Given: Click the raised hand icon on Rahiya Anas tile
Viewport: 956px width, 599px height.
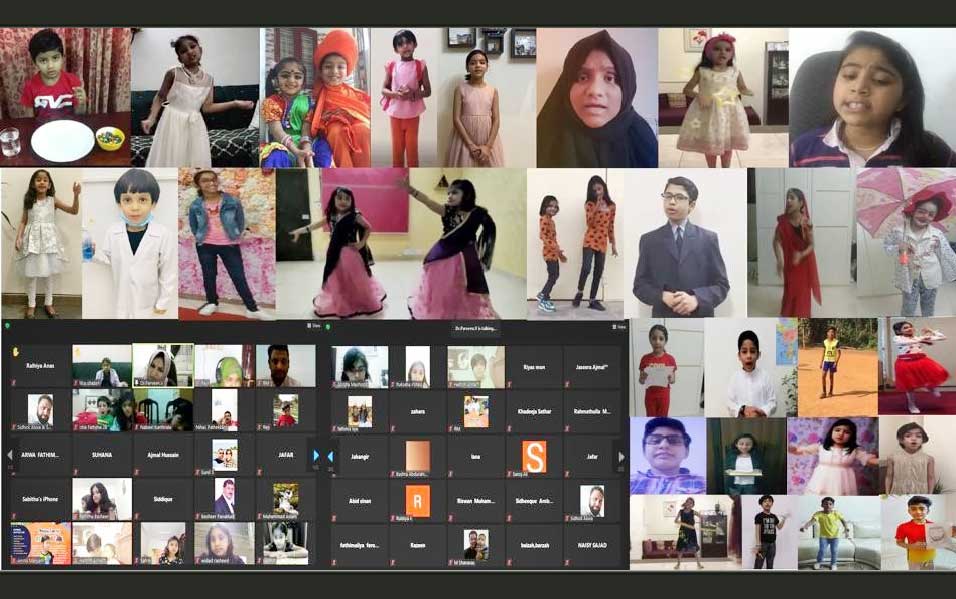Looking at the screenshot, I should [x=15, y=350].
